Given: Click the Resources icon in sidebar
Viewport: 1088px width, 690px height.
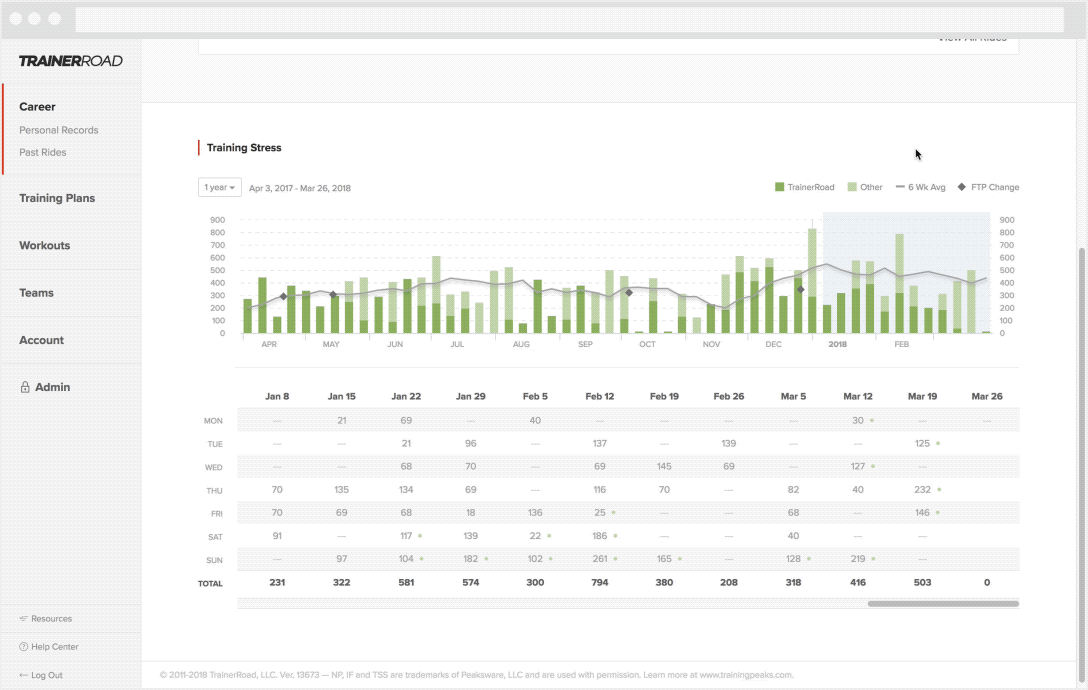Looking at the screenshot, I should point(24,619).
